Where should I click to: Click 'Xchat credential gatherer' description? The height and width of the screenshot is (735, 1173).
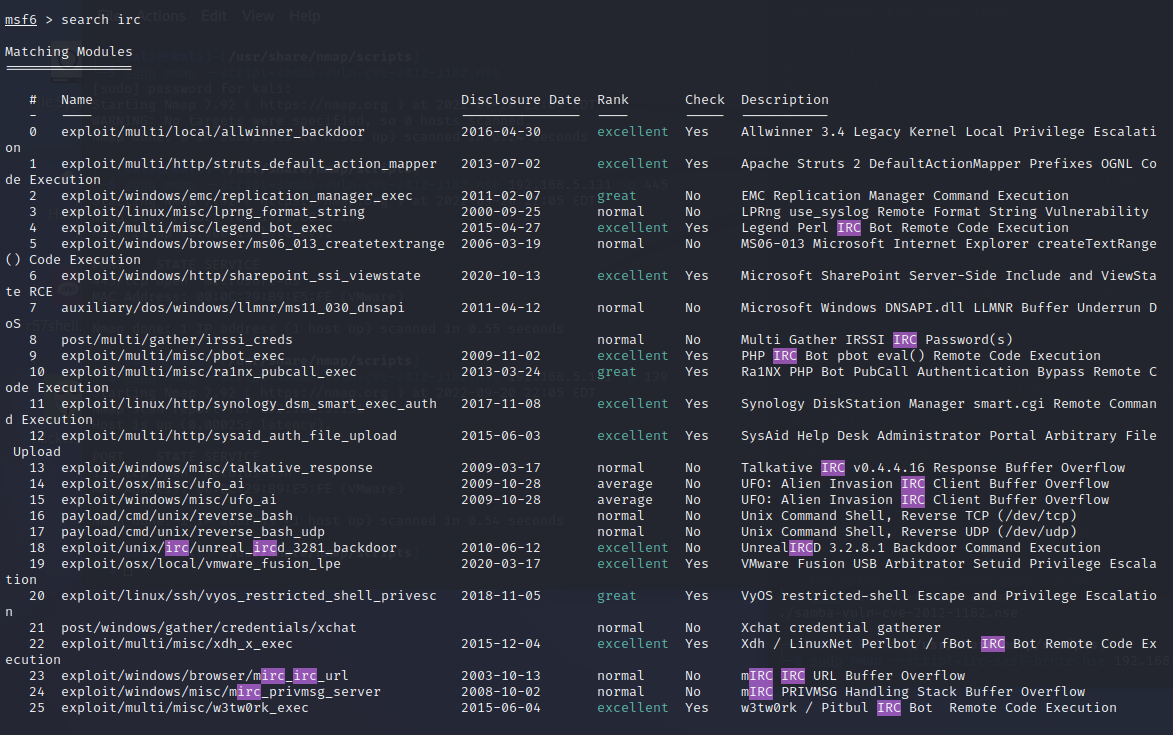click(x=841, y=628)
